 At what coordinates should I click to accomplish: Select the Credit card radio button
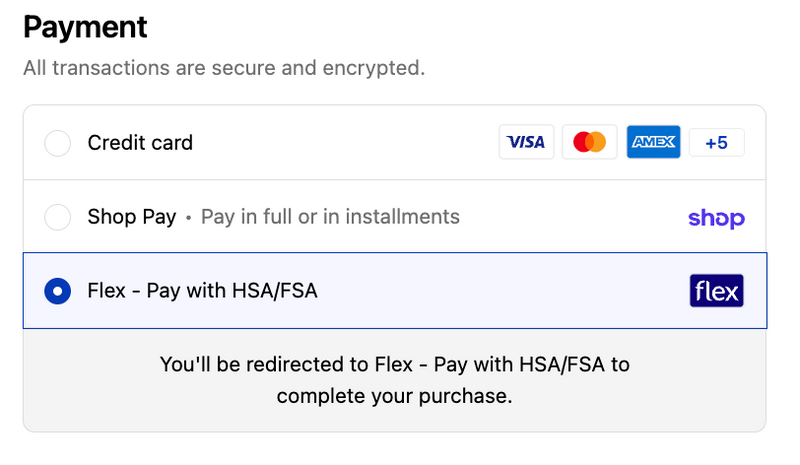[58, 143]
